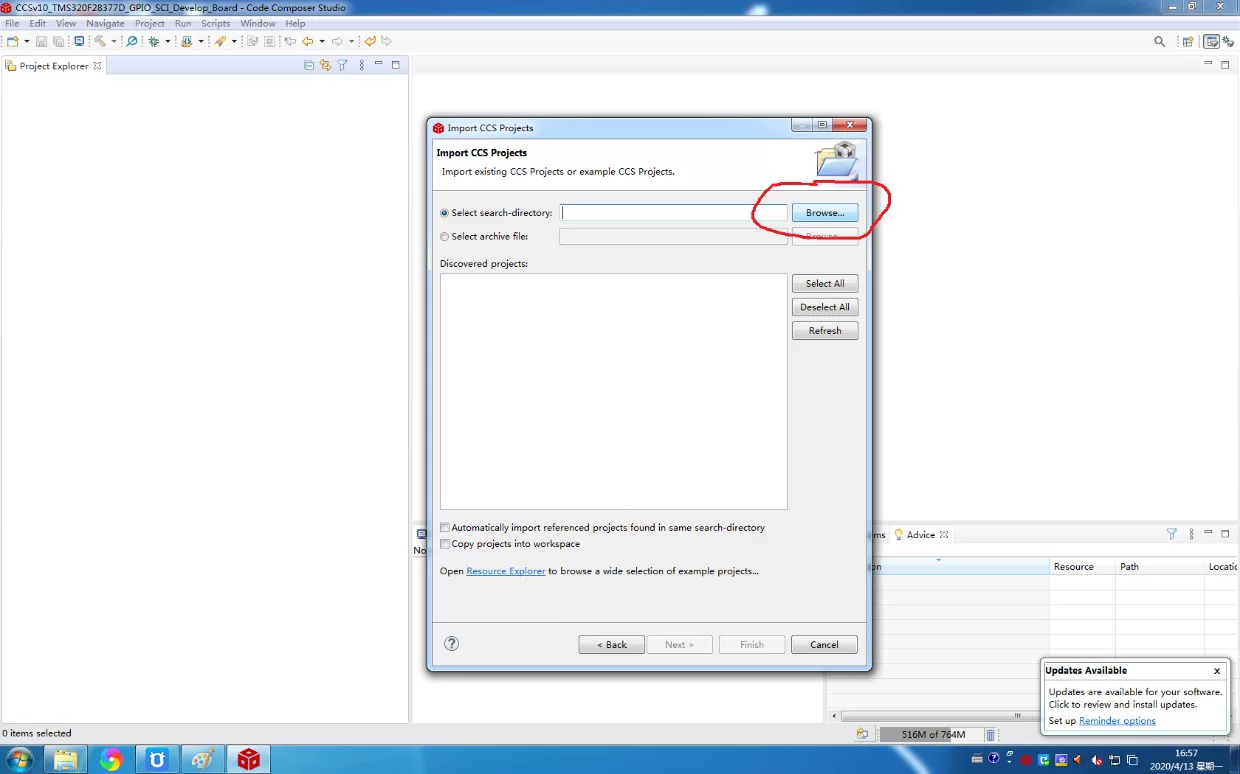
Task: Open the Resource Explorer link
Action: click(x=506, y=571)
